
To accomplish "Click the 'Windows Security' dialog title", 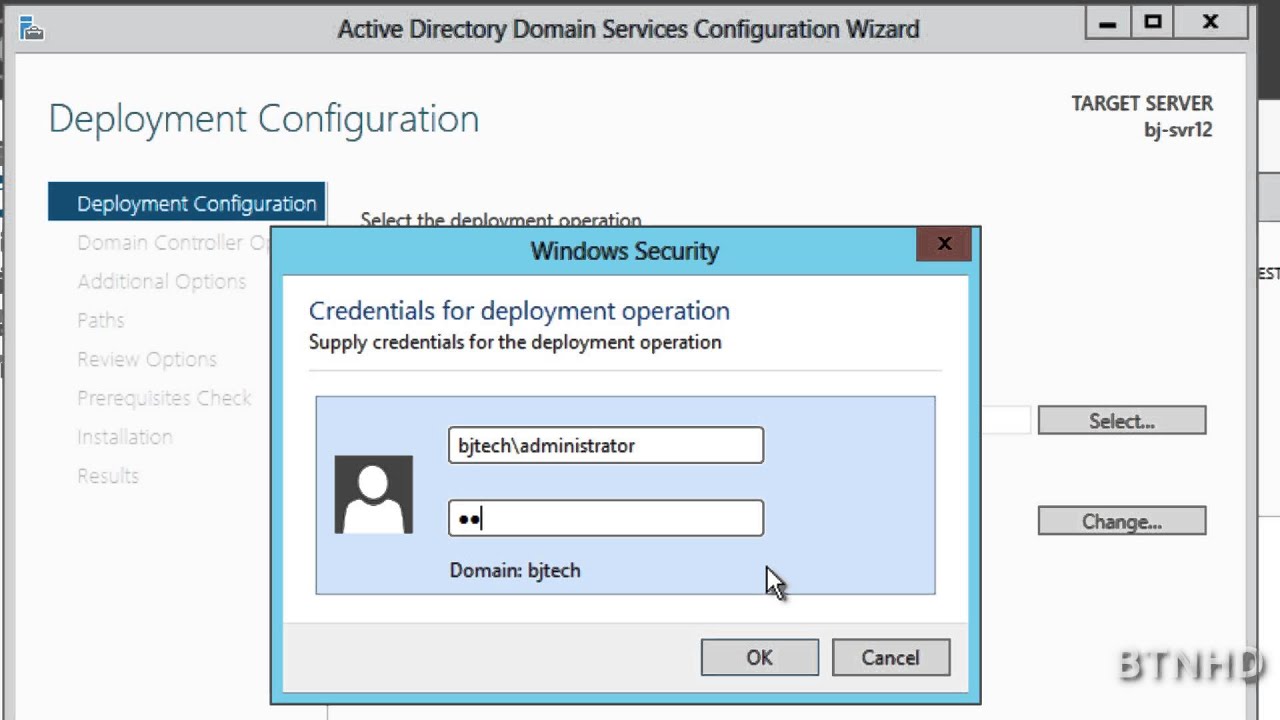I will (624, 251).
